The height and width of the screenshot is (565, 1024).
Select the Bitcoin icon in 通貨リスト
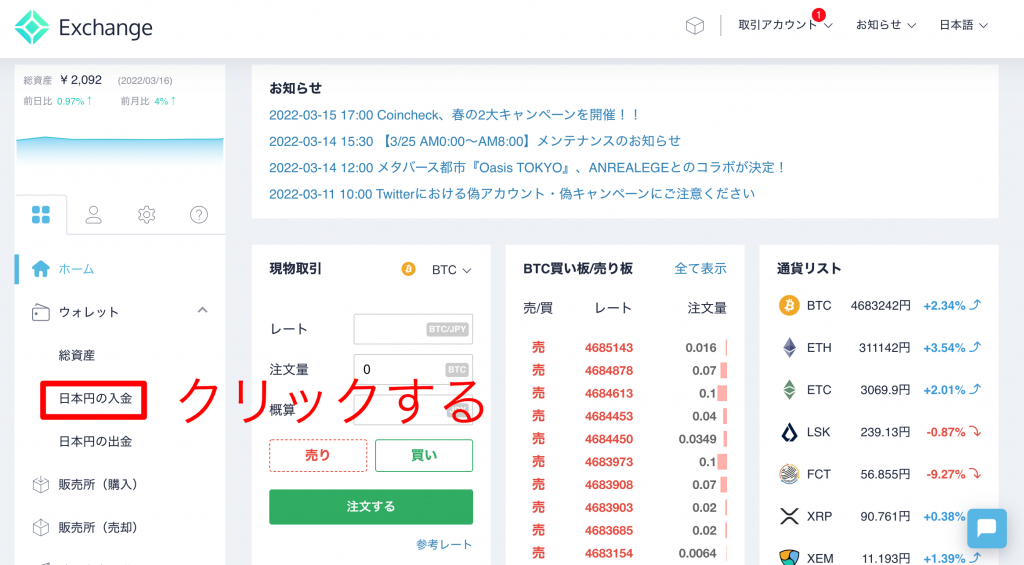(789, 305)
